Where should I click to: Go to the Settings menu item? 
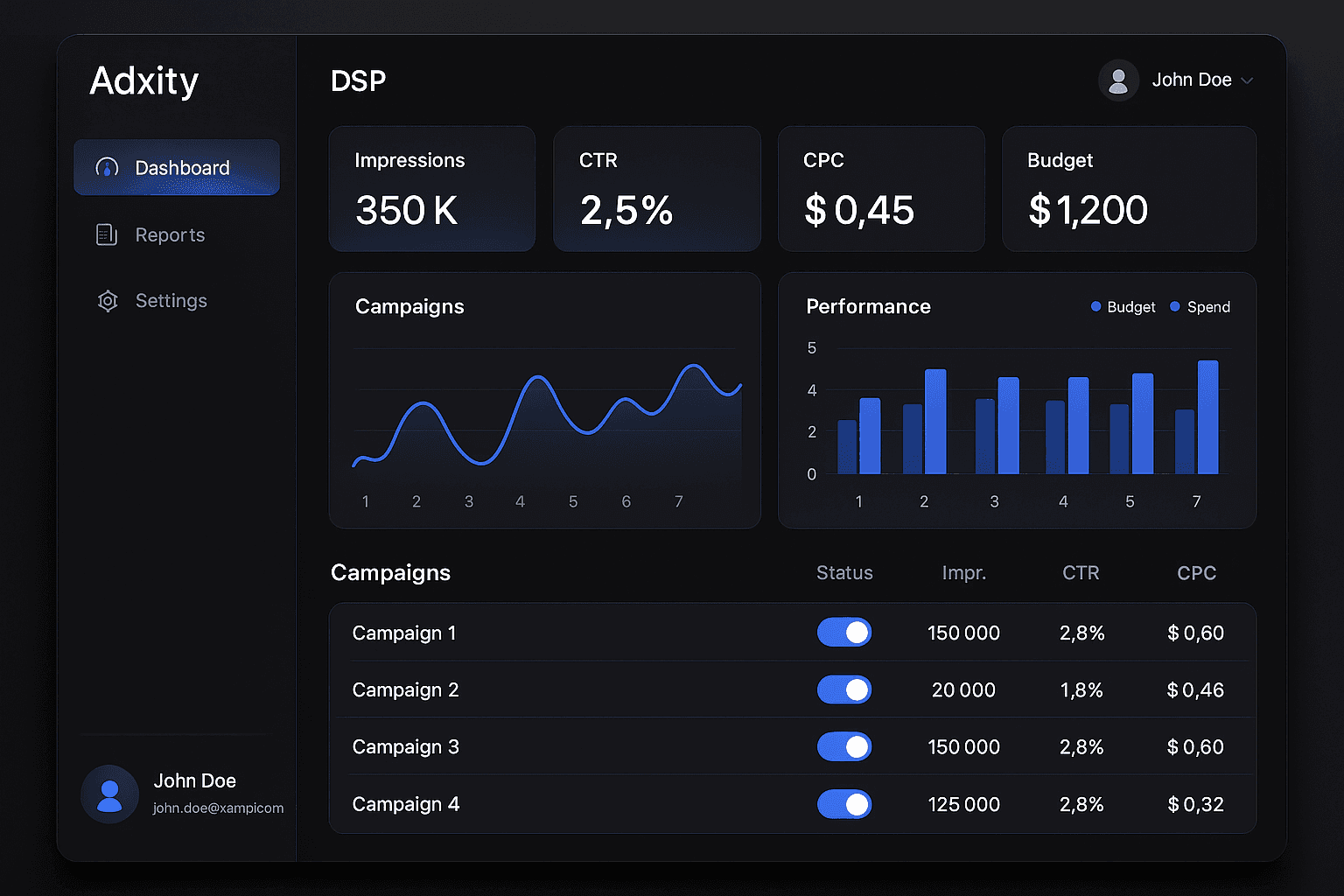coord(171,301)
